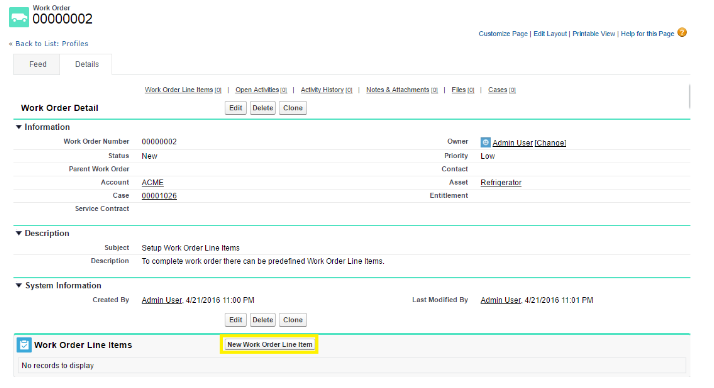Click the Priority value Low
This screenshot has height=388, width=714.
pyautogui.click(x=488, y=156)
